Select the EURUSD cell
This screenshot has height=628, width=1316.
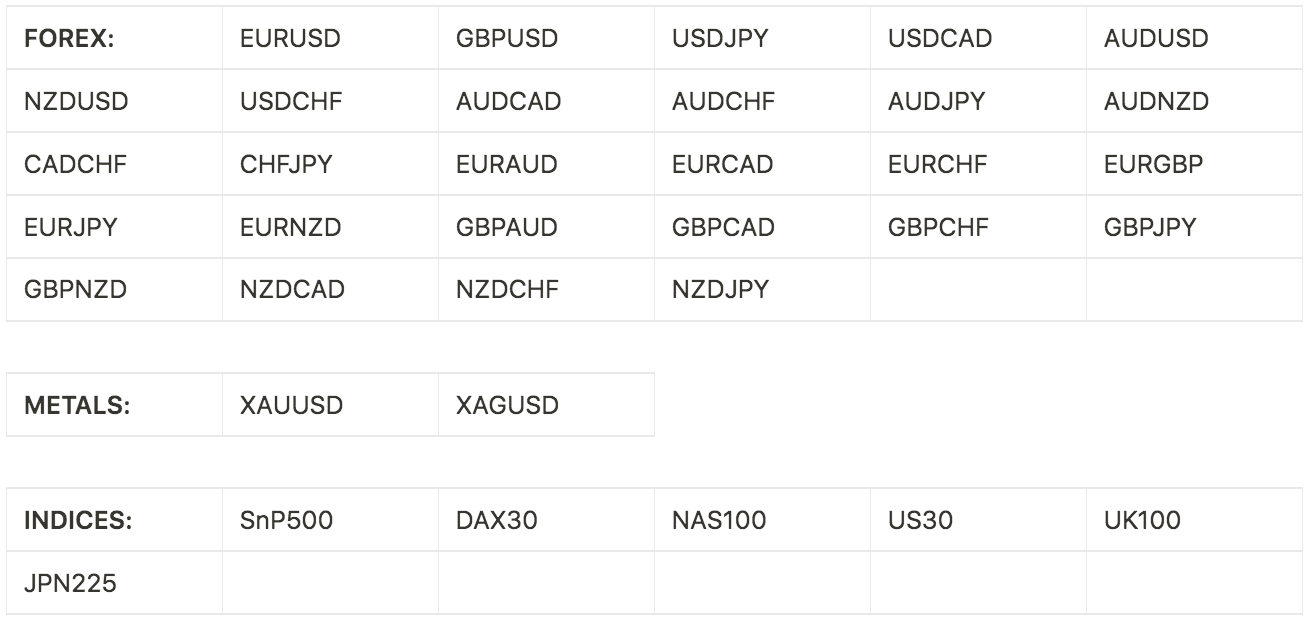330,38
